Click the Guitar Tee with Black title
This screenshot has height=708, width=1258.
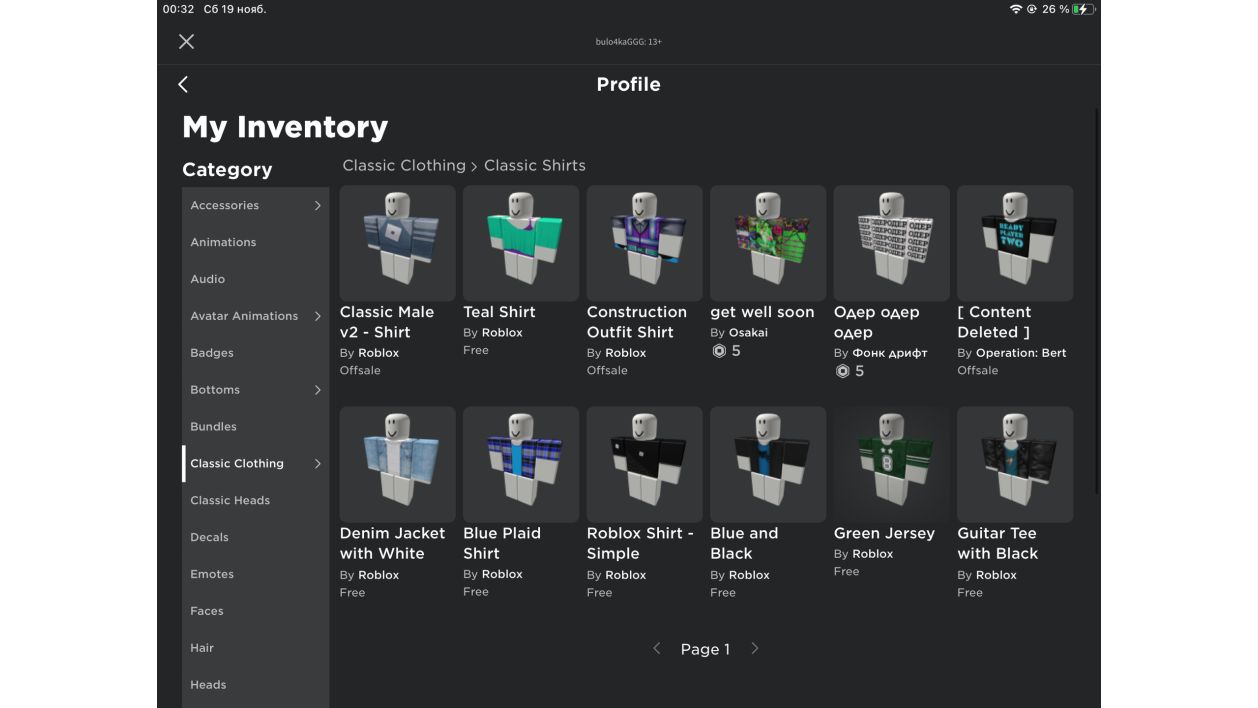click(997, 543)
